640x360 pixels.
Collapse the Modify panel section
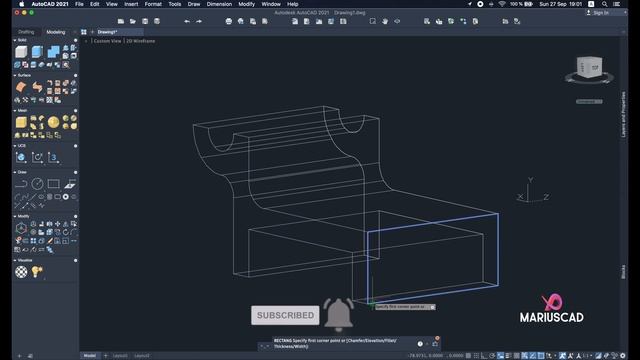coord(15,216)
